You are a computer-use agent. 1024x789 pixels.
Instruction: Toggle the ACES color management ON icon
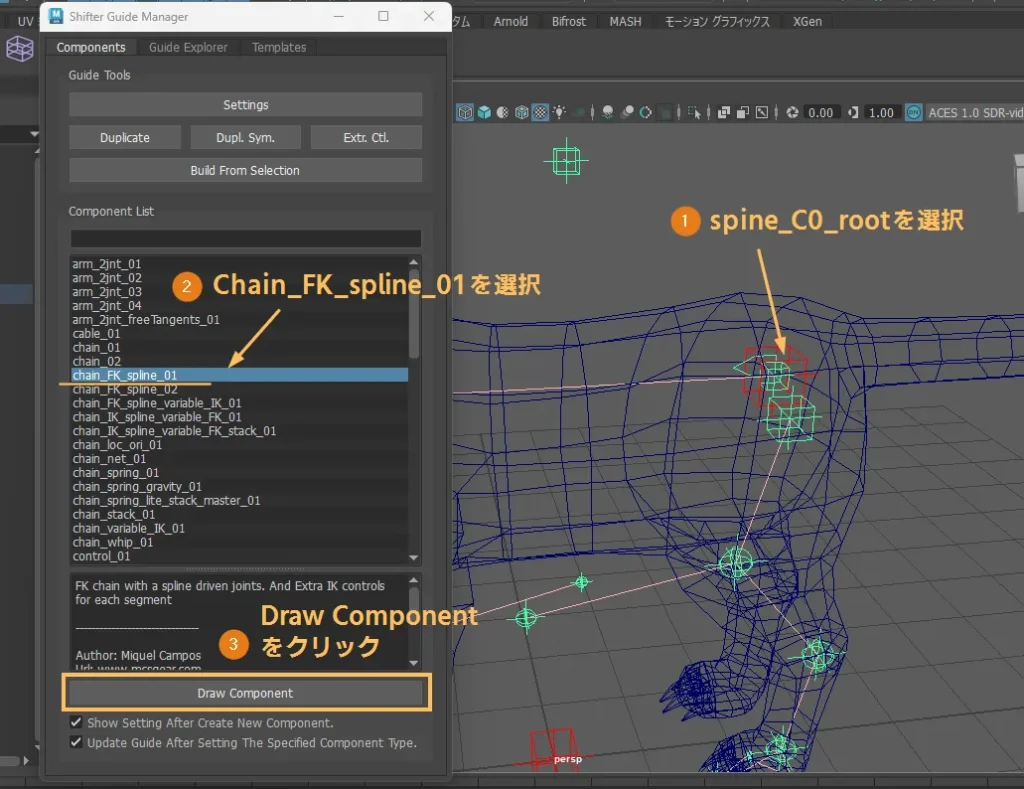913,113
